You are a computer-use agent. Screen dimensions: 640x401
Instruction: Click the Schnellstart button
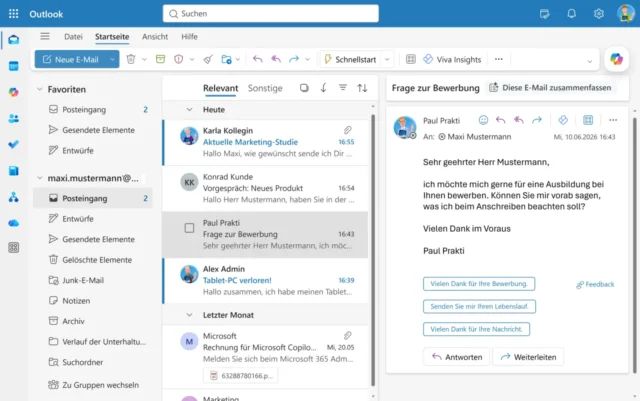[x=350, y=60]
